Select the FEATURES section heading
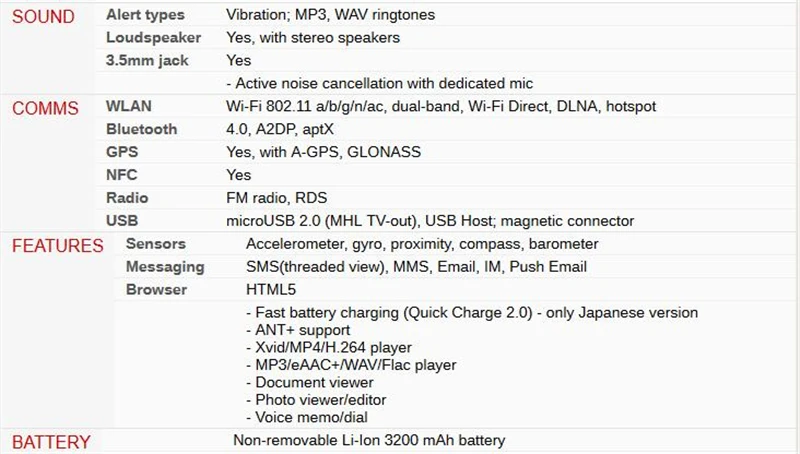The width and height of the screenshot is (800, 454). 58,246
